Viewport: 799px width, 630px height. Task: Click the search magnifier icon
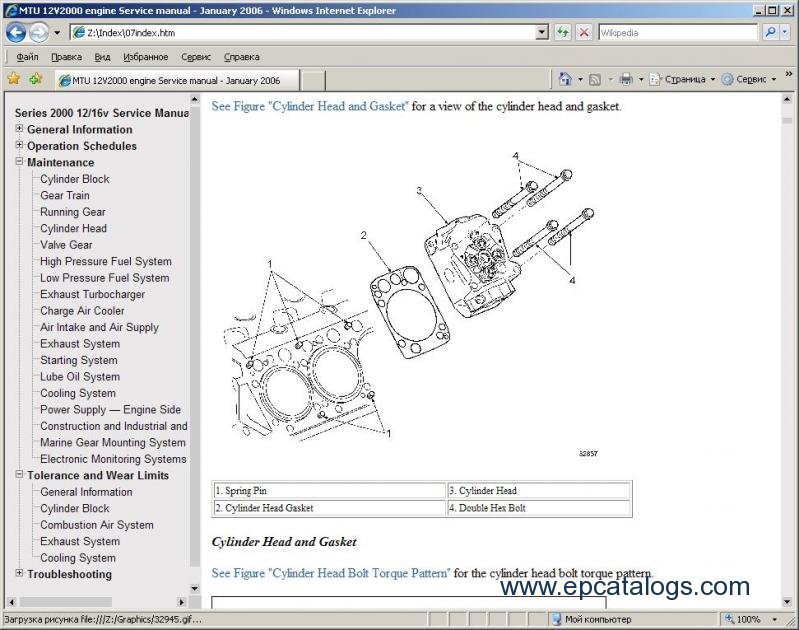tap(770, 32)
